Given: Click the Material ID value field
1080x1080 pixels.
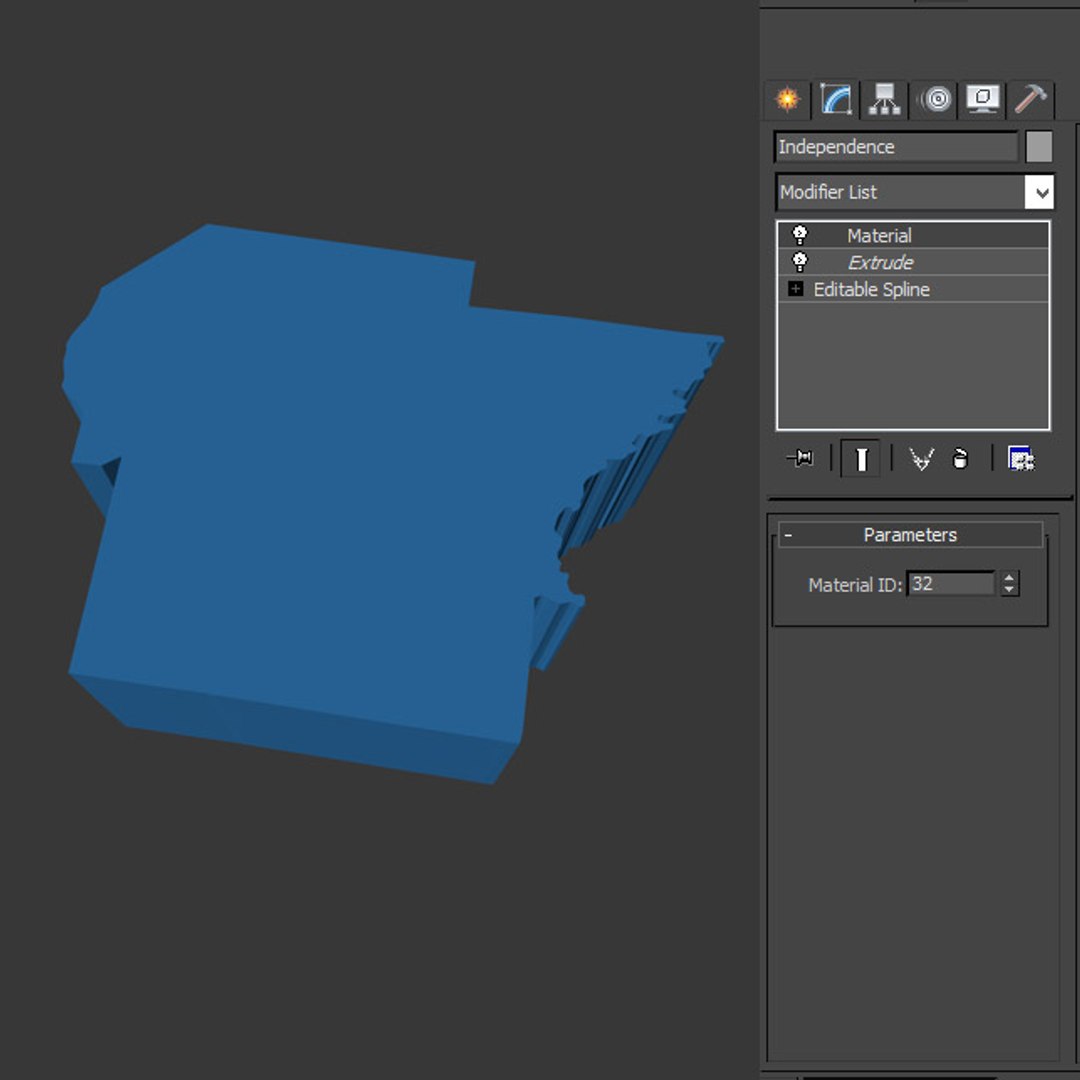Looking at the screenshot, I should coord(951,584).
